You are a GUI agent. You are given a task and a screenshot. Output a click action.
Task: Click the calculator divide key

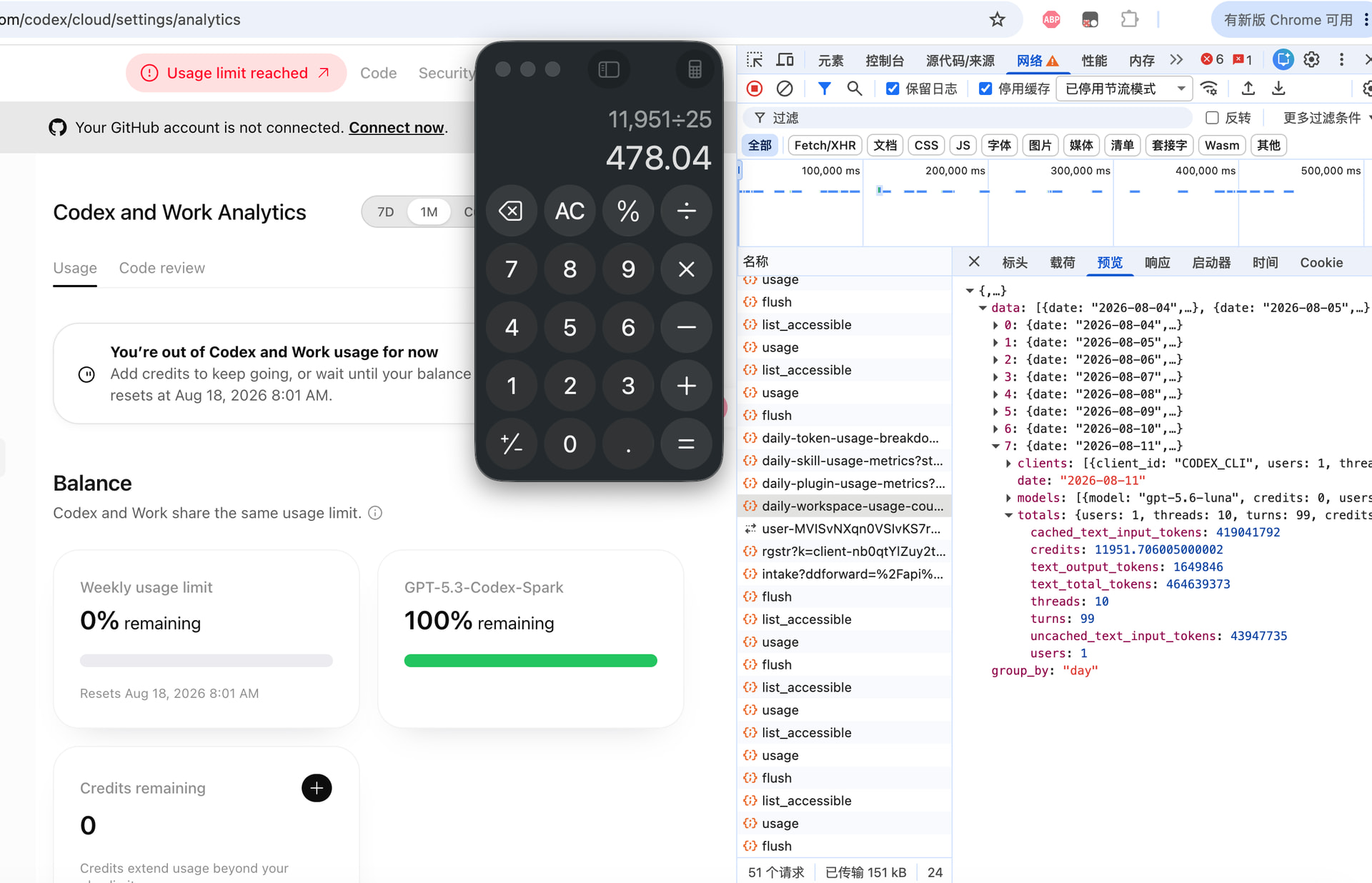click(686, 211)
